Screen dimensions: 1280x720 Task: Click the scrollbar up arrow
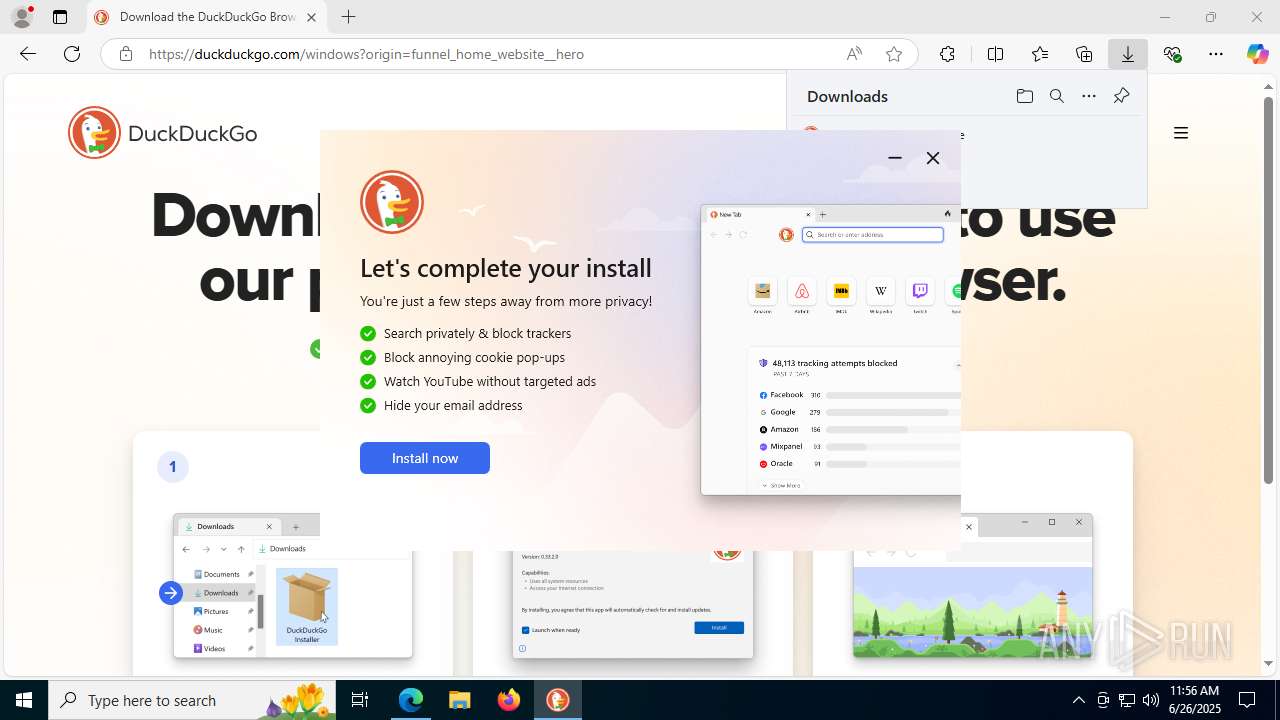pos(1268,87)
